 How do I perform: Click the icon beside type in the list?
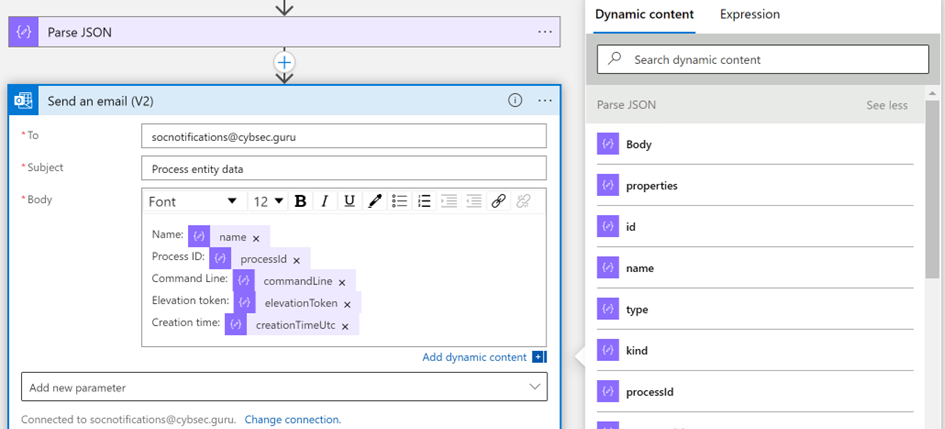(x=608, y=310)
